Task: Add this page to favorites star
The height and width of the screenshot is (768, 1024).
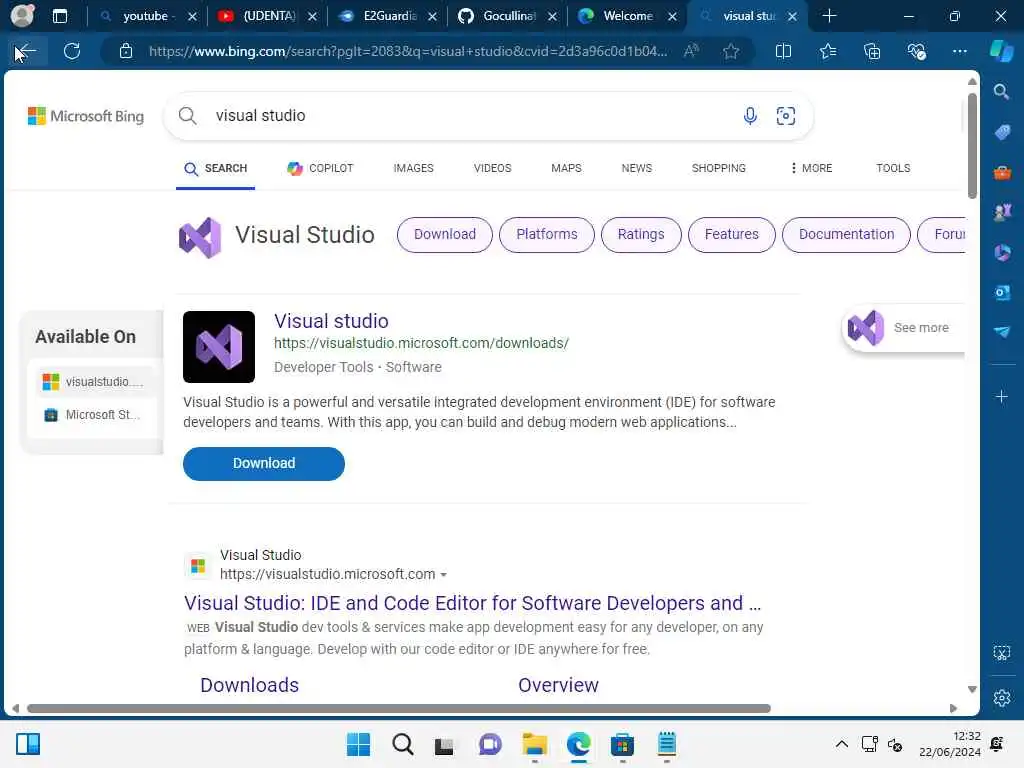Action: coord(731,51)
